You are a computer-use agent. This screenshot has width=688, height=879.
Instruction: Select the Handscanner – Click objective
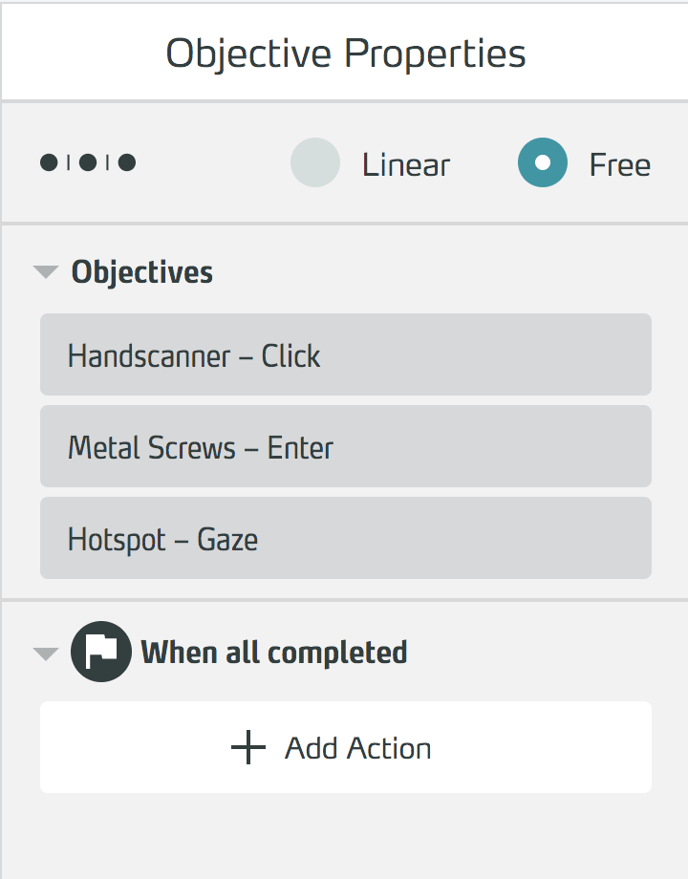click(345, 355)
